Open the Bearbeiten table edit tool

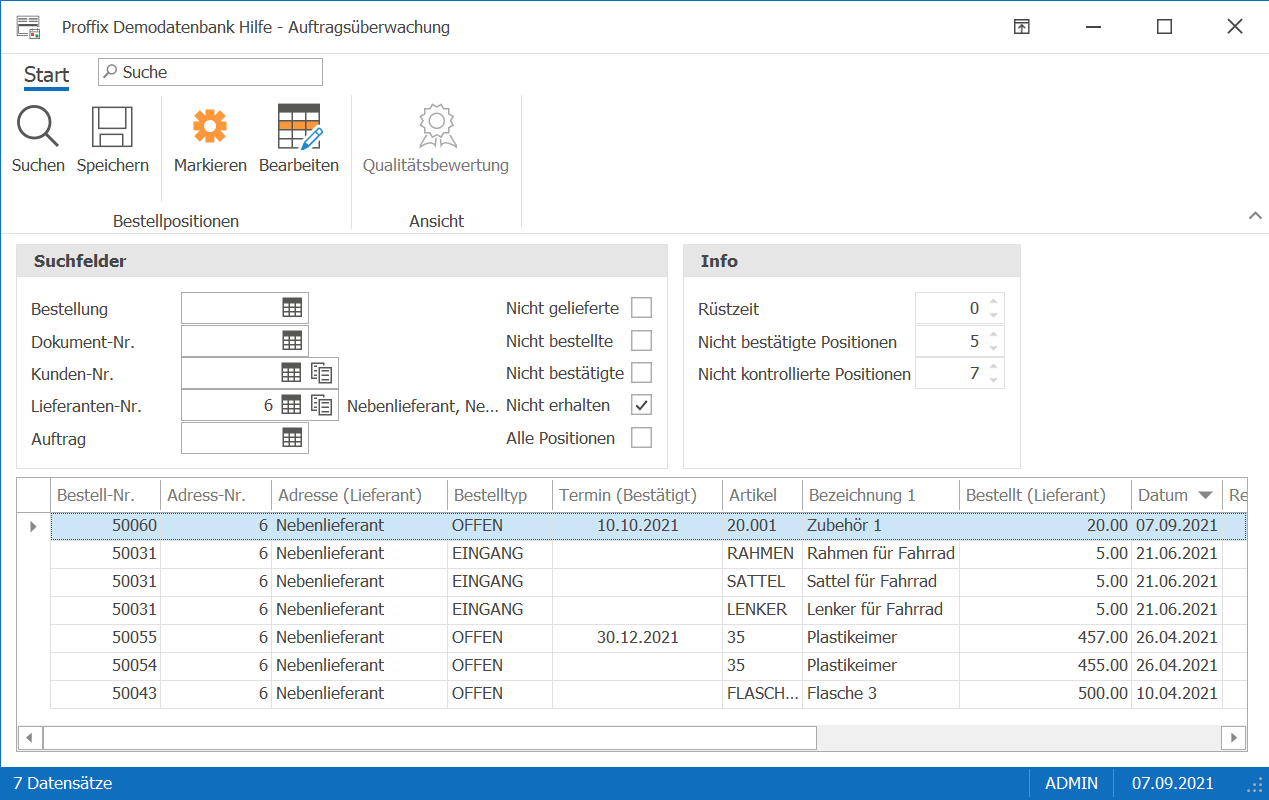[299, 126]
